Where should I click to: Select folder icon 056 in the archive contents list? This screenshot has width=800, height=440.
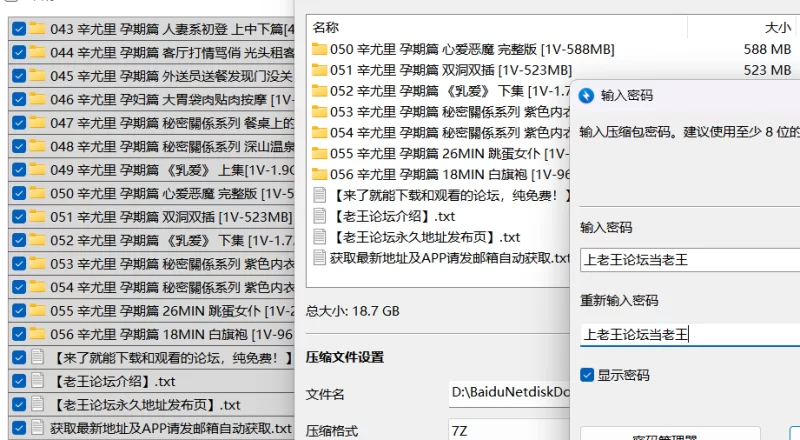[319, 175]
